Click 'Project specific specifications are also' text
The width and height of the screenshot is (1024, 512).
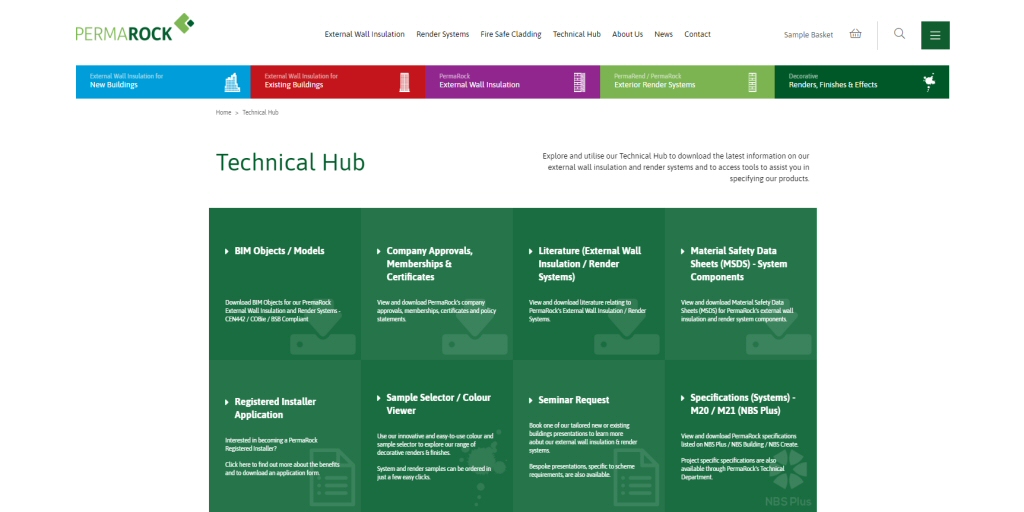735,468
